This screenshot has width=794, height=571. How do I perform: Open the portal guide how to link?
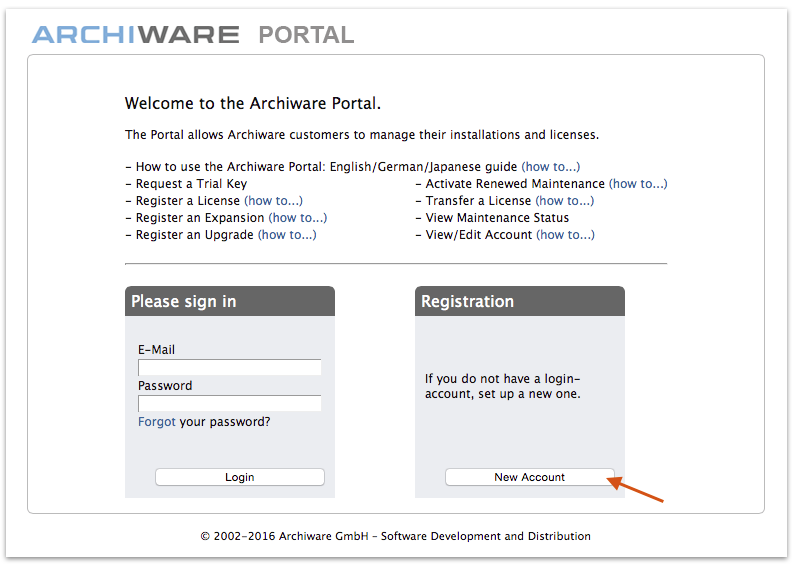click(x=551, y=167)
